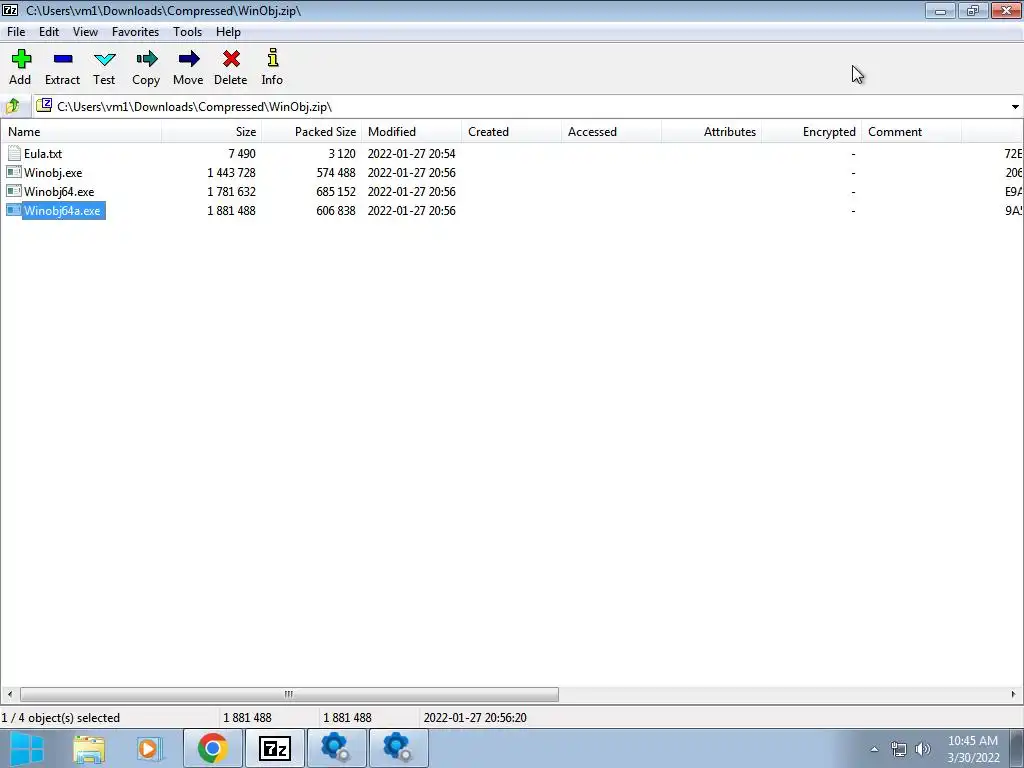Click the Winobj64a.exe file icon
The width and height of the screenshot is (1024, 768).
pos(14,210)
